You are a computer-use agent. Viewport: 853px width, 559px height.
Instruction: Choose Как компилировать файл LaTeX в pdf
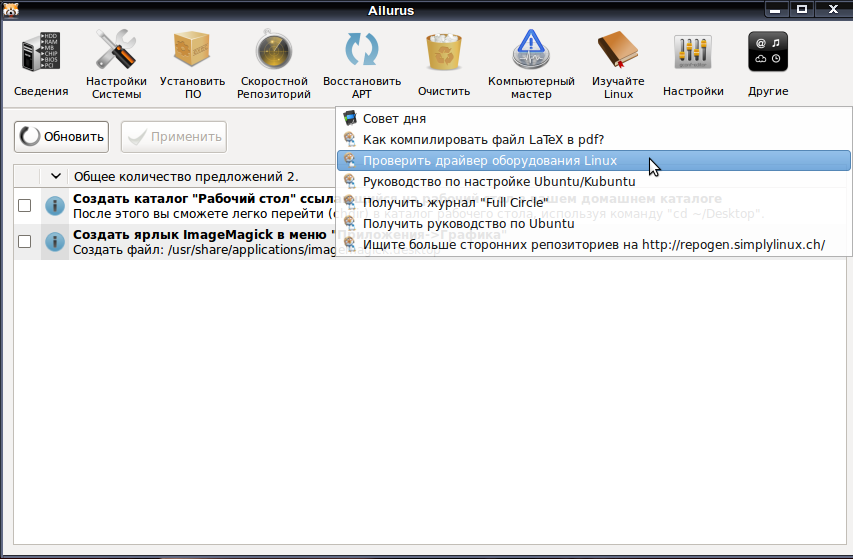(594, 139)
